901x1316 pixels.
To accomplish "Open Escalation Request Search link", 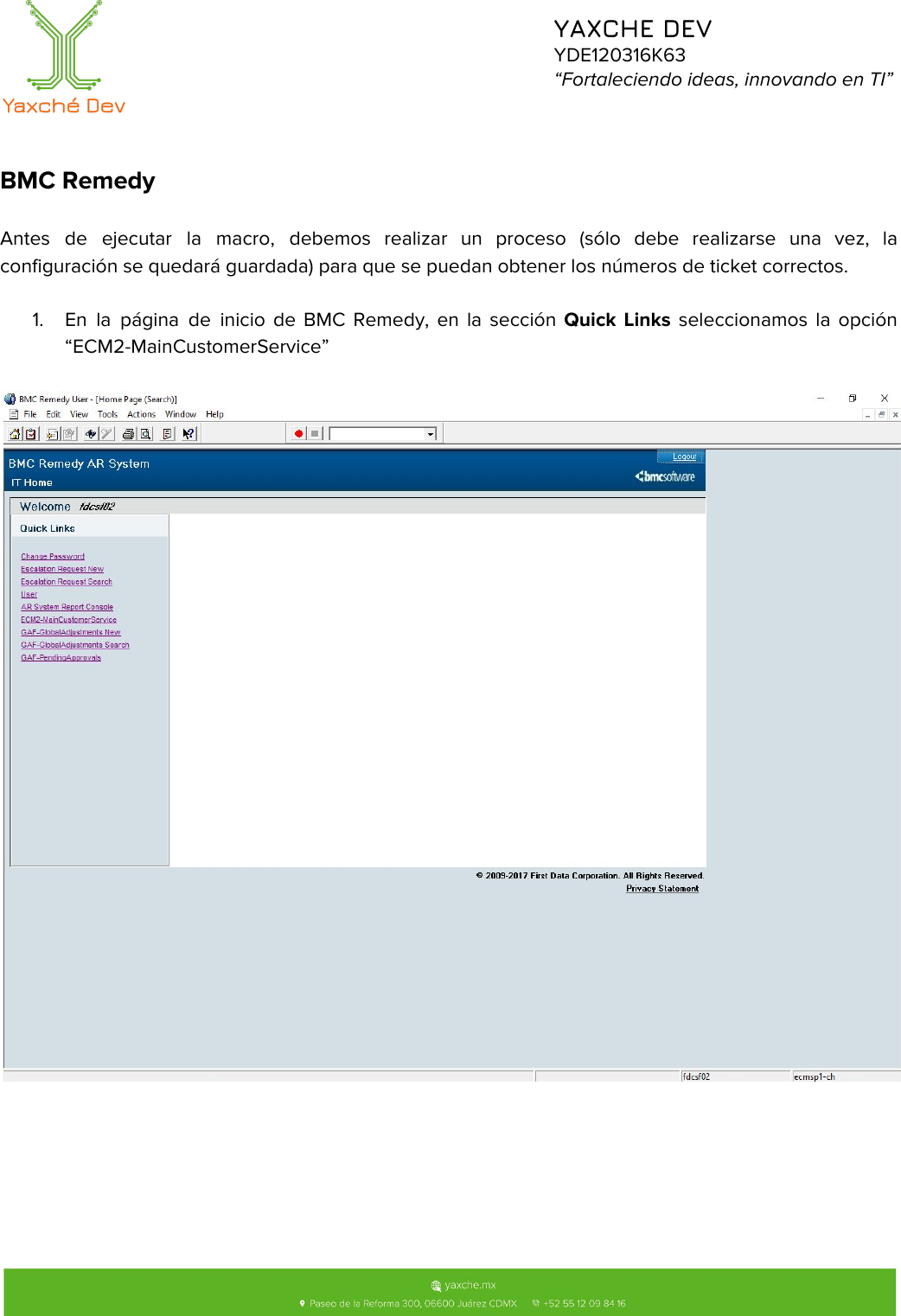I will (67, 582).
